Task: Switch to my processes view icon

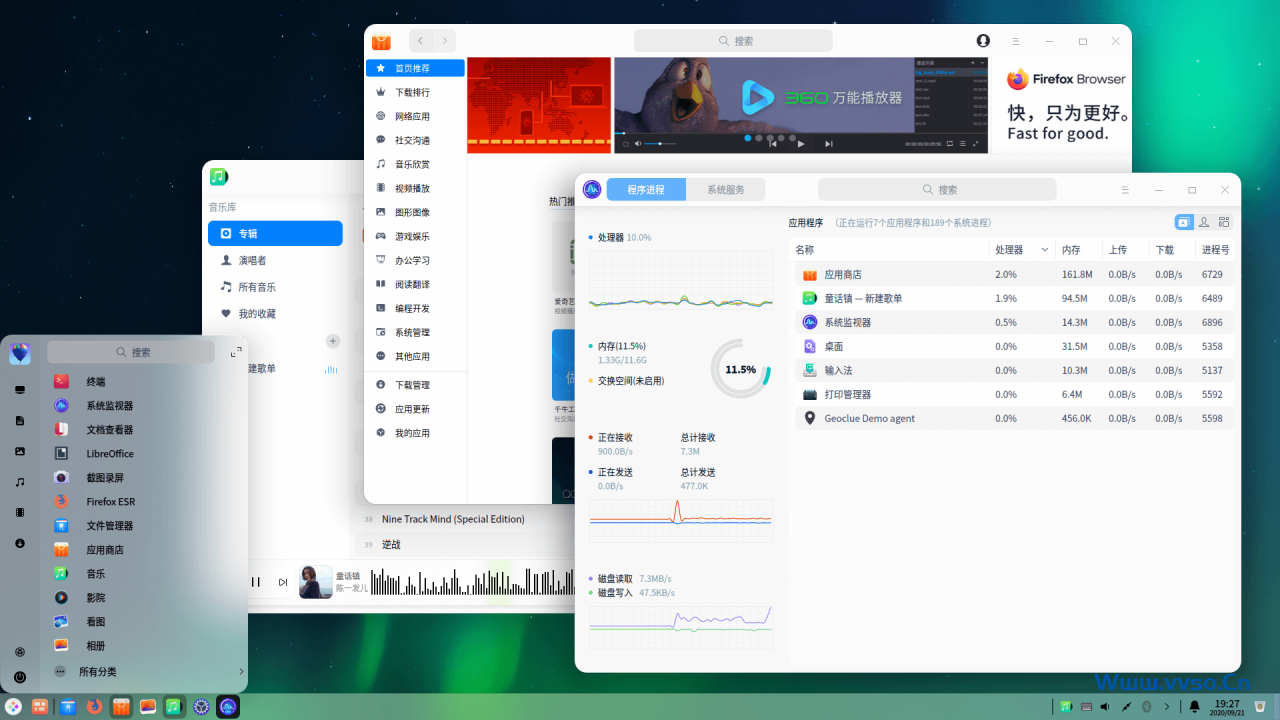Action: (1204, 222)
